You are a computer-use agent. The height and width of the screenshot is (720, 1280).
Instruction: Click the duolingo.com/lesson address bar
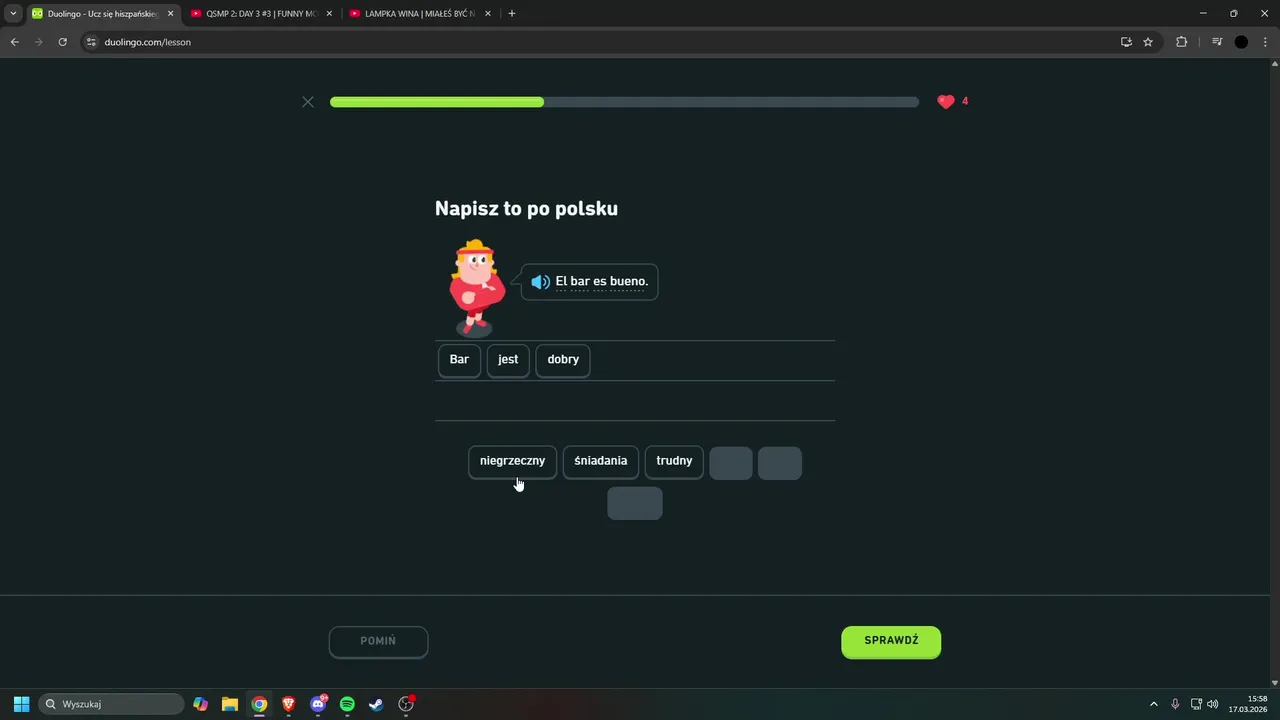600,42
